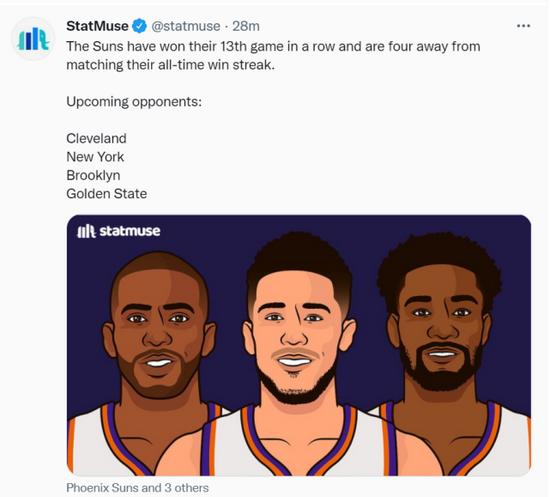The width and height of the screenshot is (550, 497).
Task: Click the Upcoming opponents line
Action: pyautogui.click(x=134, y=102)
